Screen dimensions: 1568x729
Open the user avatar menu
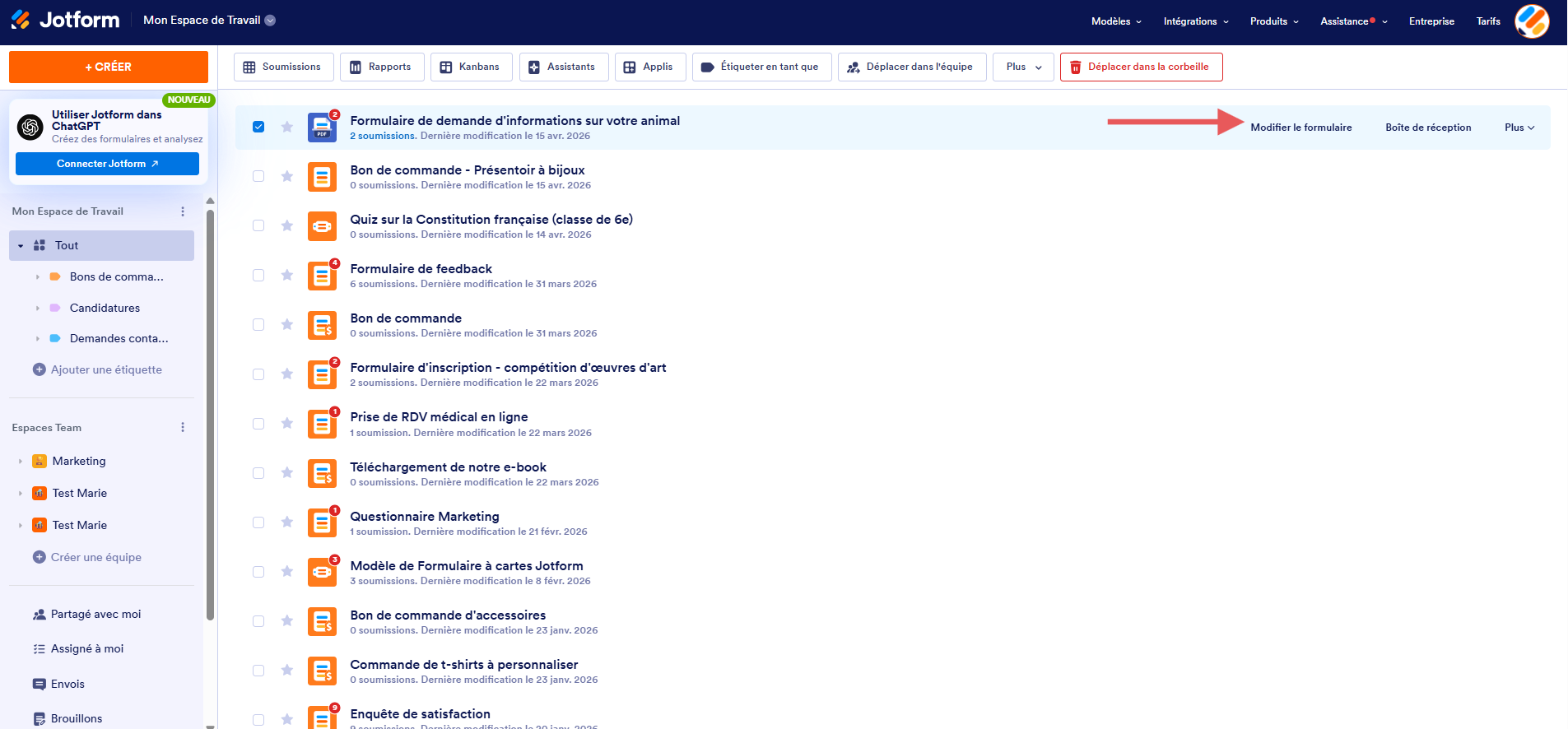[x=1532, y=21]
